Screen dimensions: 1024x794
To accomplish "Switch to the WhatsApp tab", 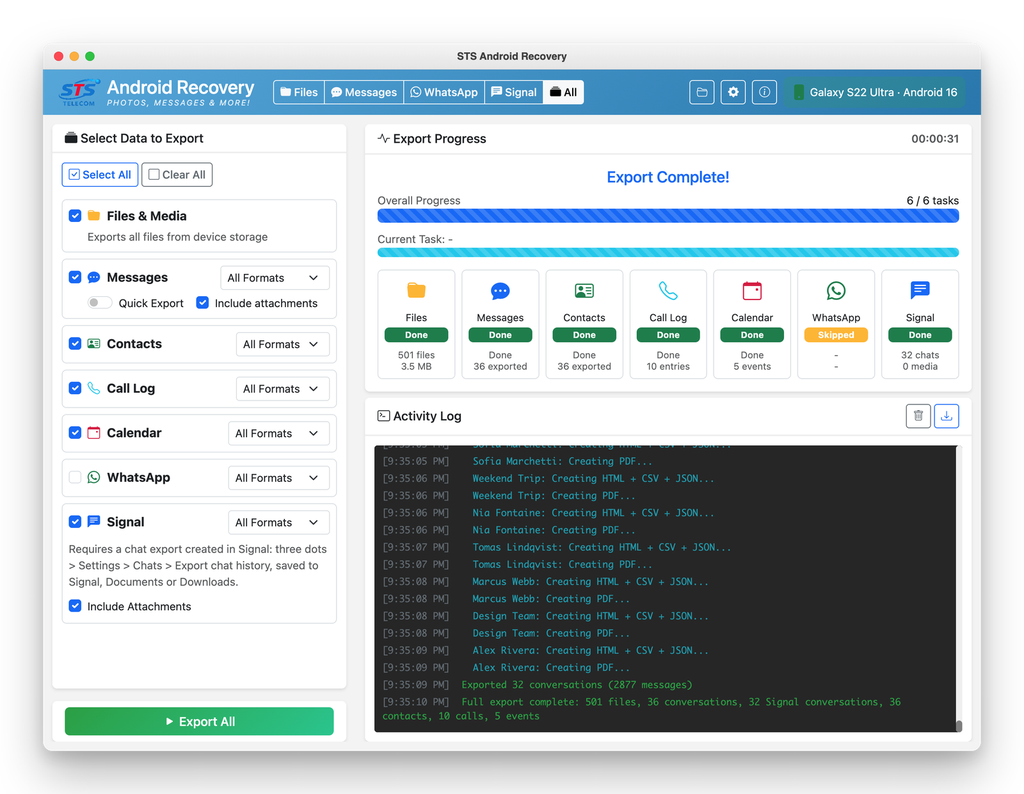I will tap(444, 92).
